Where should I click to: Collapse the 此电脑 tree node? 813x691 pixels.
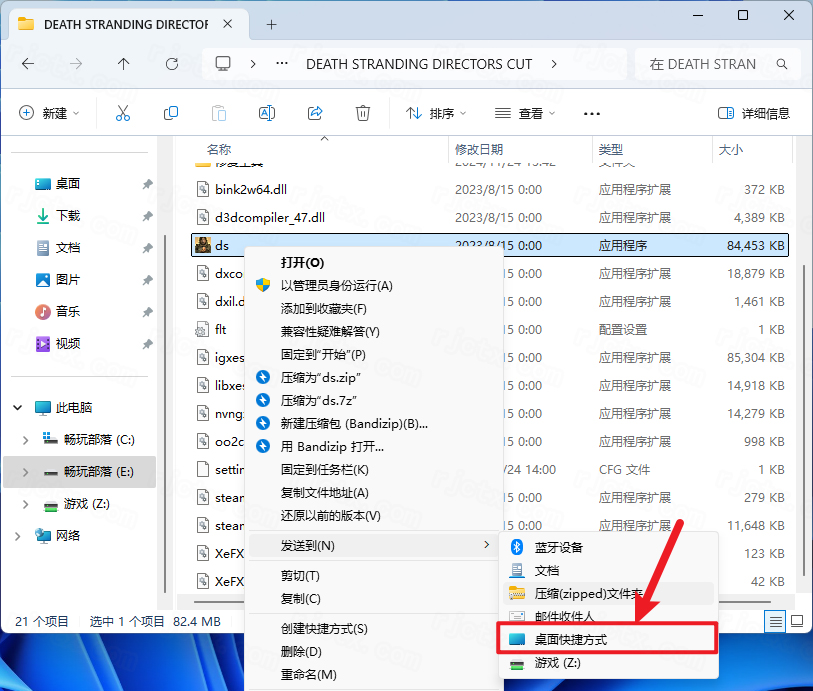(18, 407)
